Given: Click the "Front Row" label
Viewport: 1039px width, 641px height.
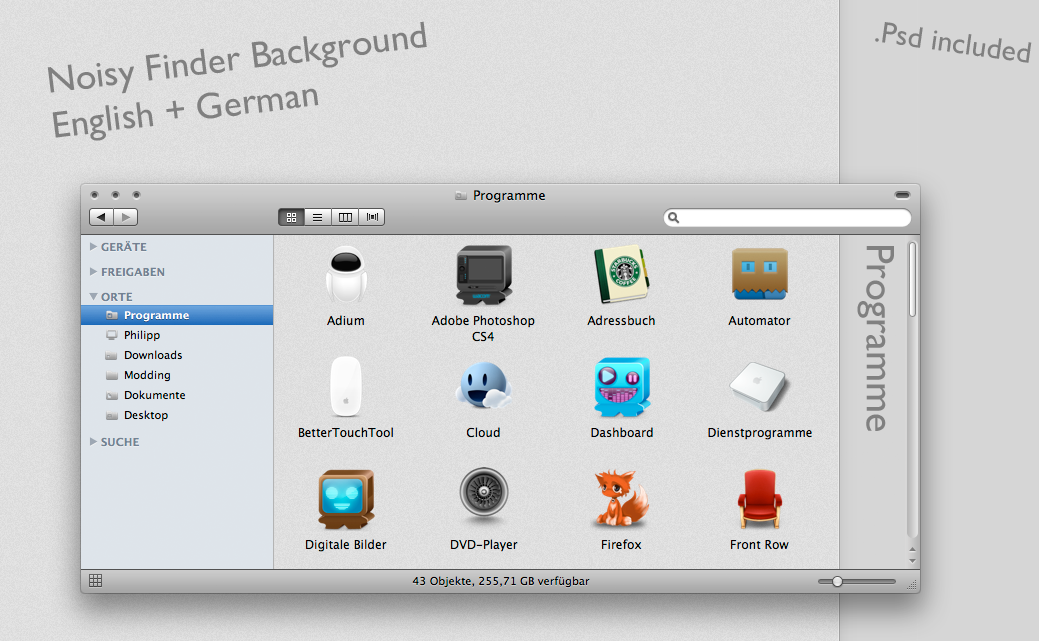Looking at the screenshot, I should (x=759, y=544).
